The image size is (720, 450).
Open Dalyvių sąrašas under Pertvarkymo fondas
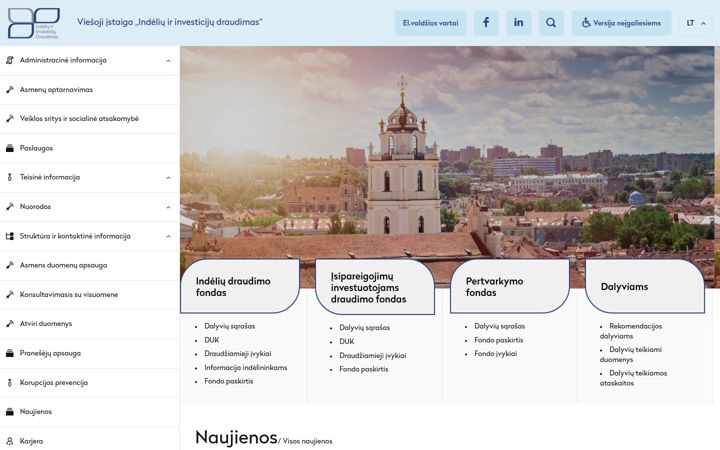[500, 326]
